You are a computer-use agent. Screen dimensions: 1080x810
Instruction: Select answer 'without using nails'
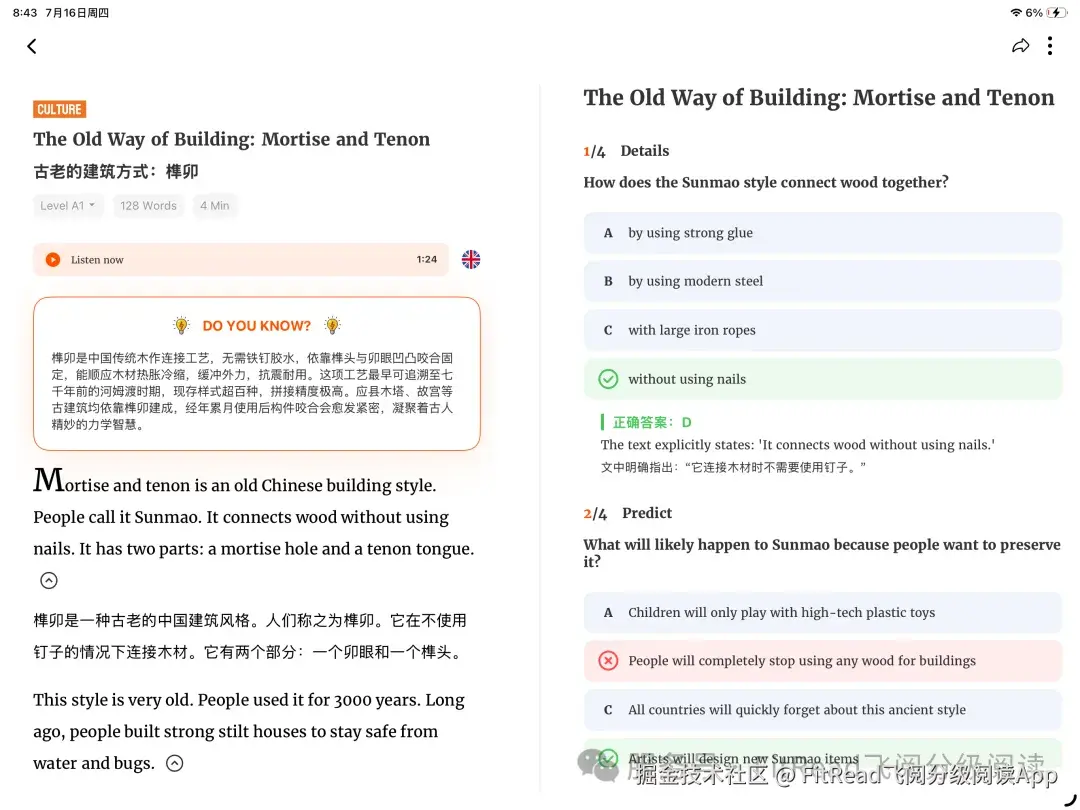[x=822, y=379]
